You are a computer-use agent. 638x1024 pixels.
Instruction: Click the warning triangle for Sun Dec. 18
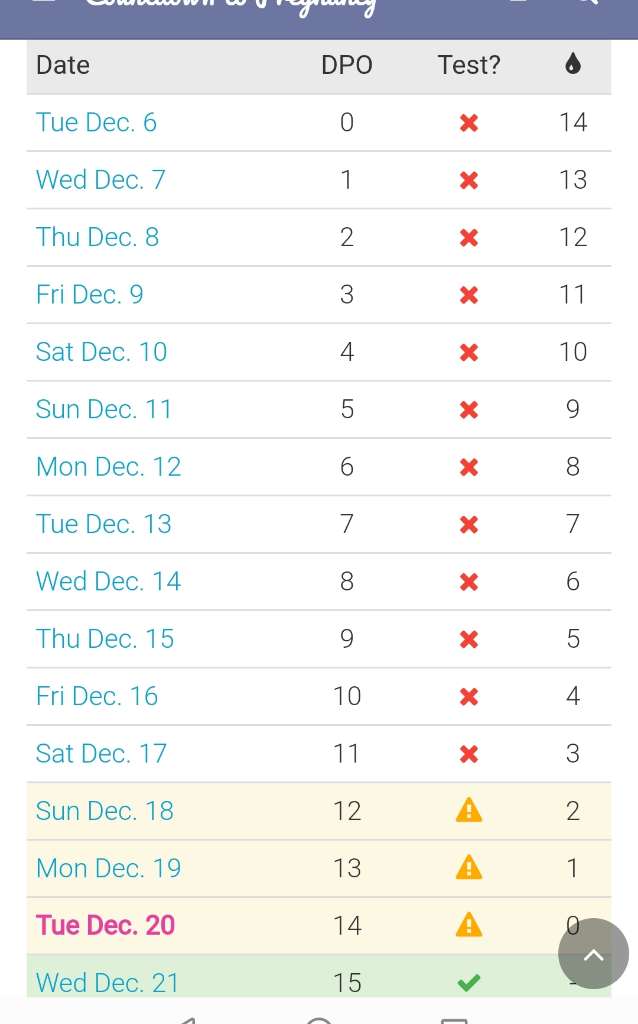tap(468, 811)
